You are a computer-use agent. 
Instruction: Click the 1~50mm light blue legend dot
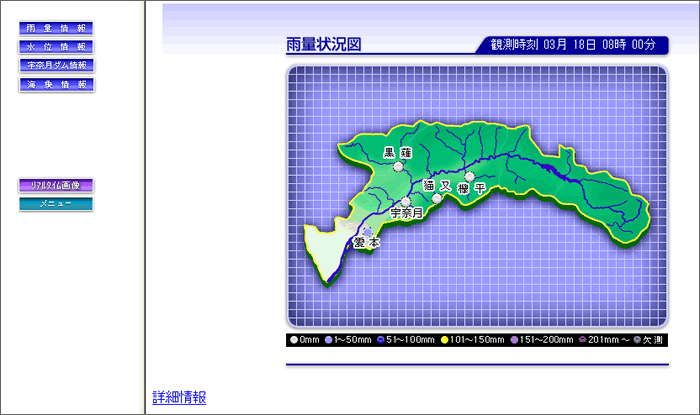pos(329,340)
